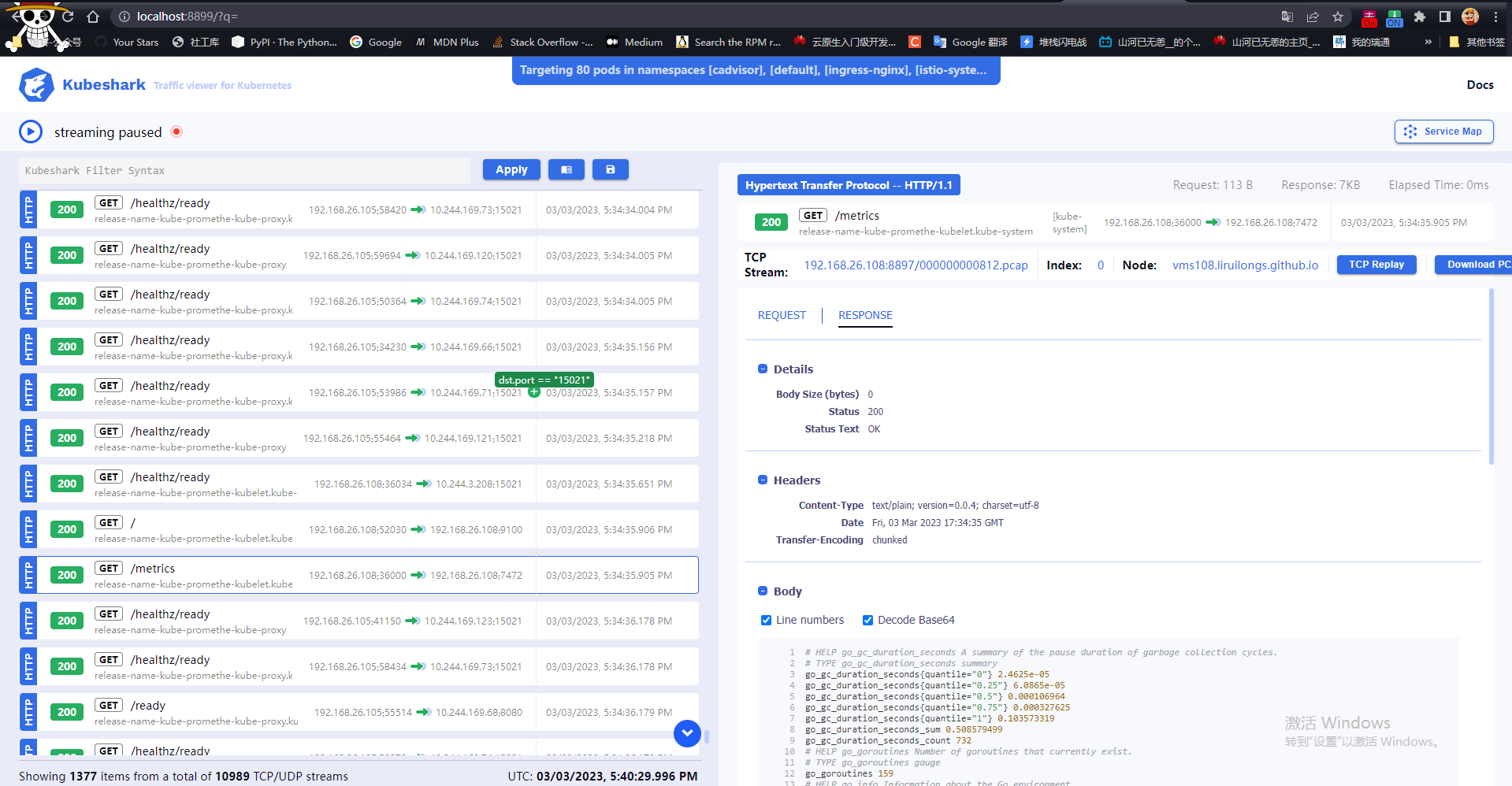Resume streaming with the play button
This screenshot has height=786, width=1512.
point(31,132)
